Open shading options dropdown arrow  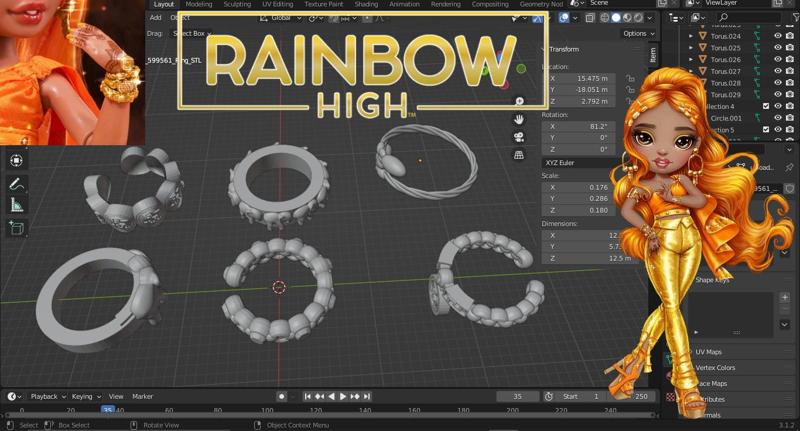[649, 18]
